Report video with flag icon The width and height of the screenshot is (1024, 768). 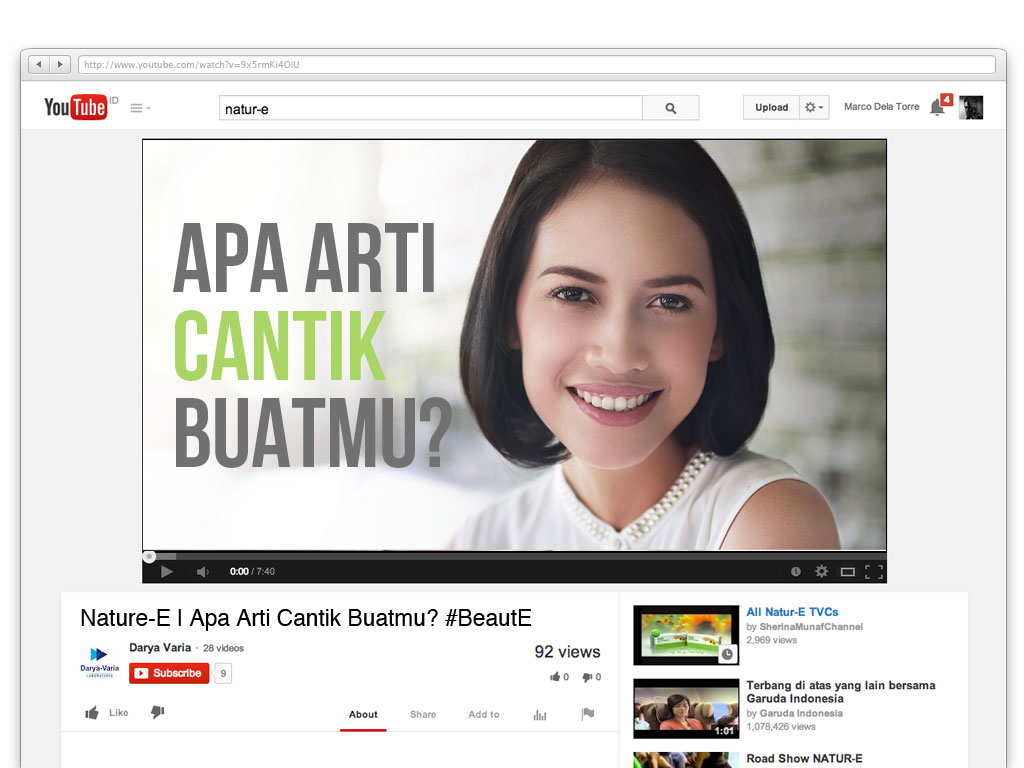tap(588, 714)
